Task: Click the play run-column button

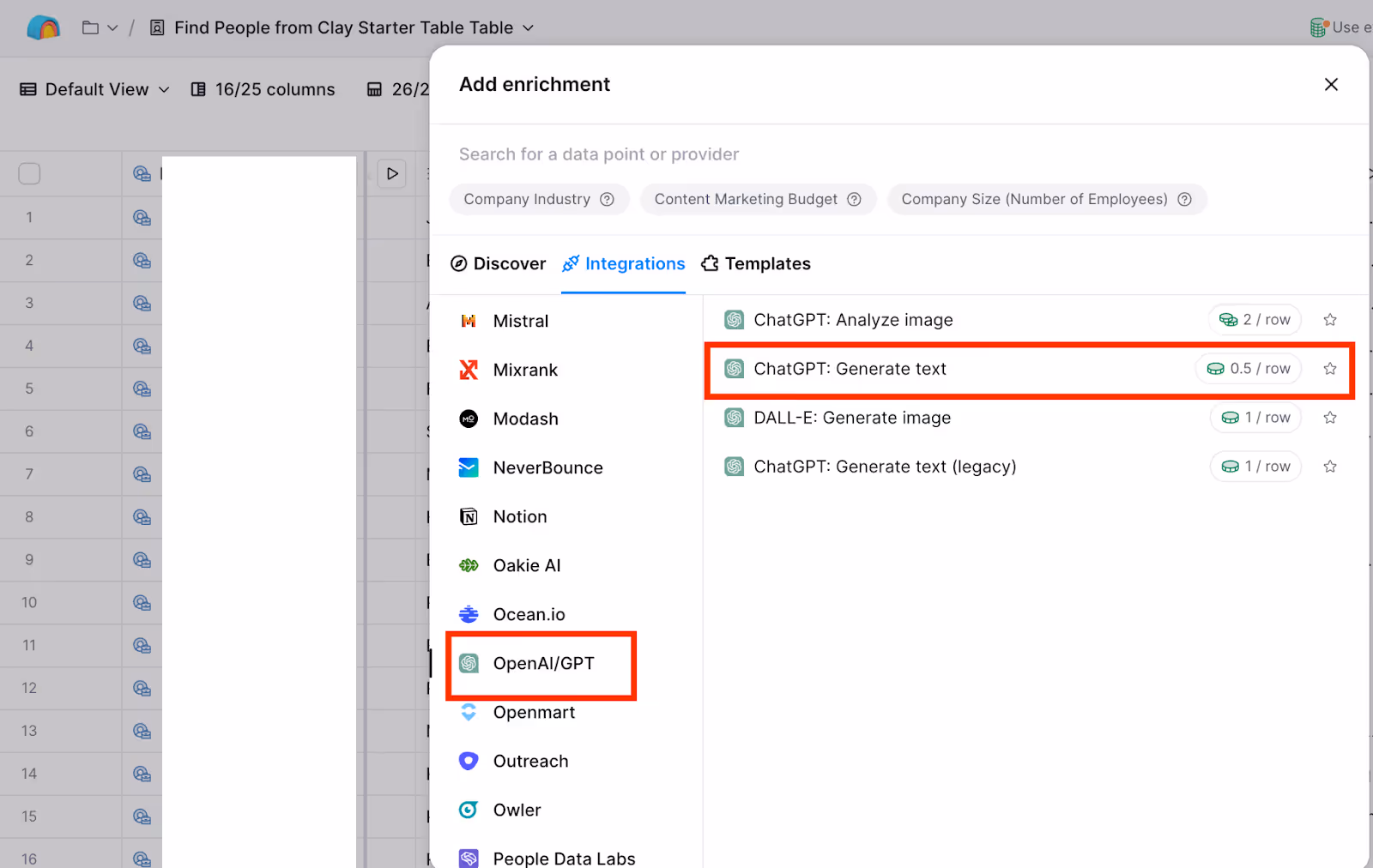Action: pos(392,173)
